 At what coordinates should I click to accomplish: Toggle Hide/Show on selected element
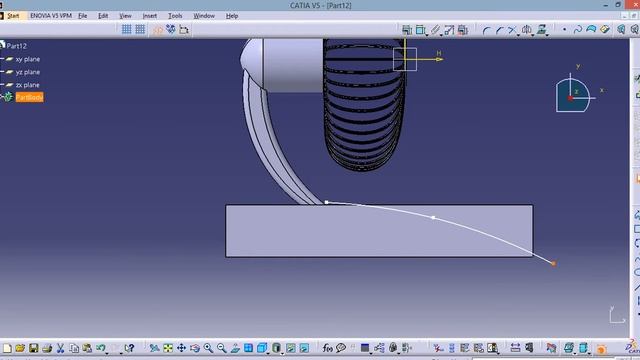tap(291, 348)
